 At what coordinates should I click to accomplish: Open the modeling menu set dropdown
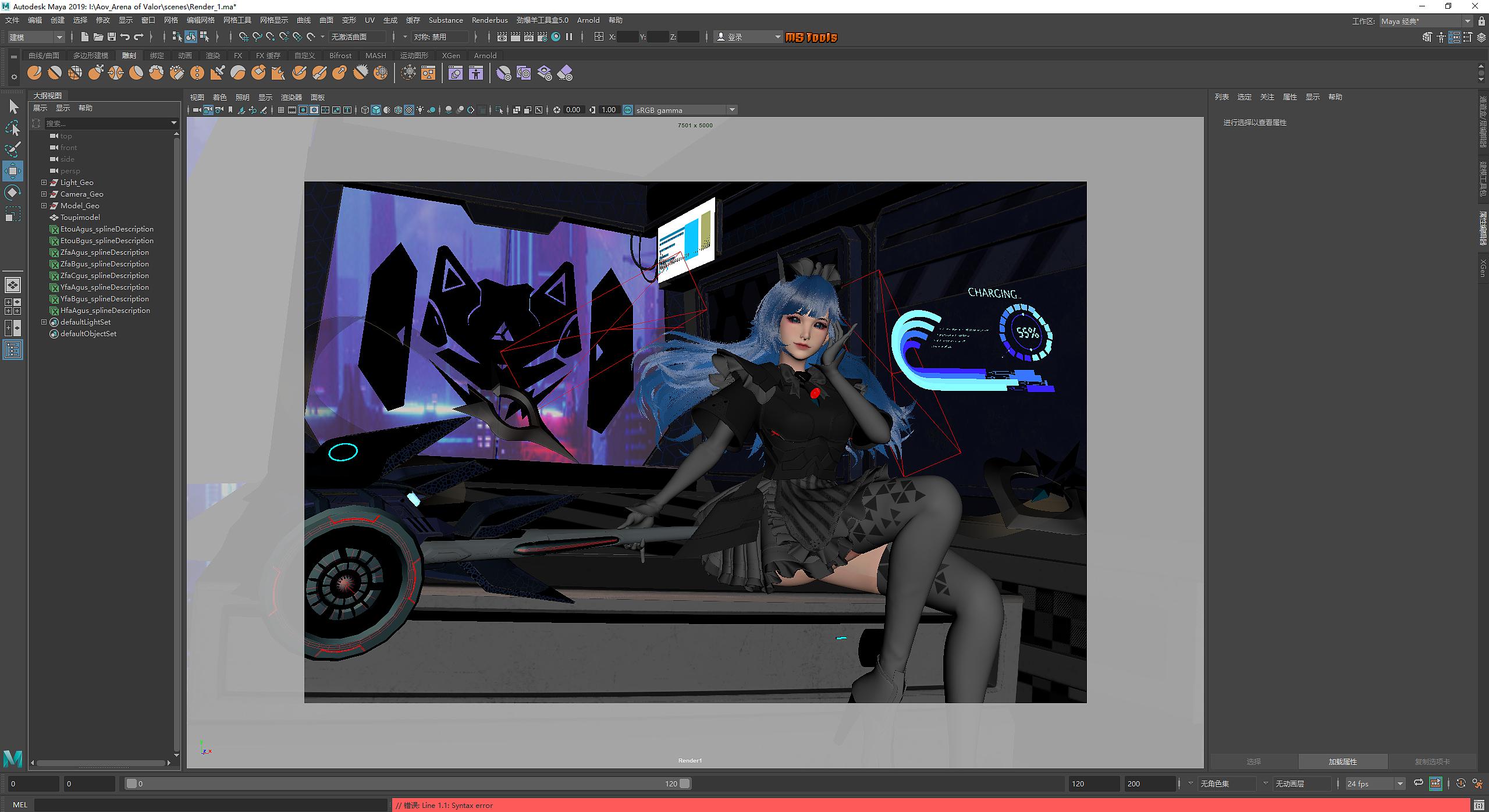(x=36, y=37)
